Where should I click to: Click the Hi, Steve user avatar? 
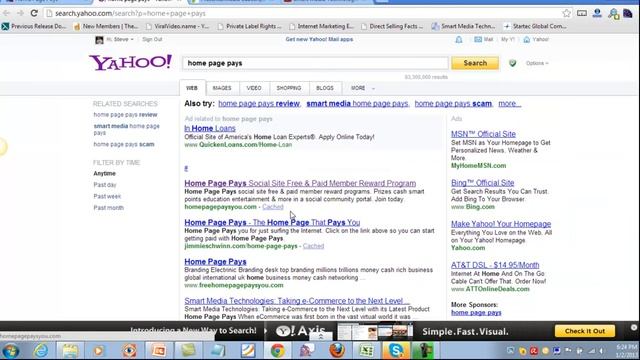[99, 40]
